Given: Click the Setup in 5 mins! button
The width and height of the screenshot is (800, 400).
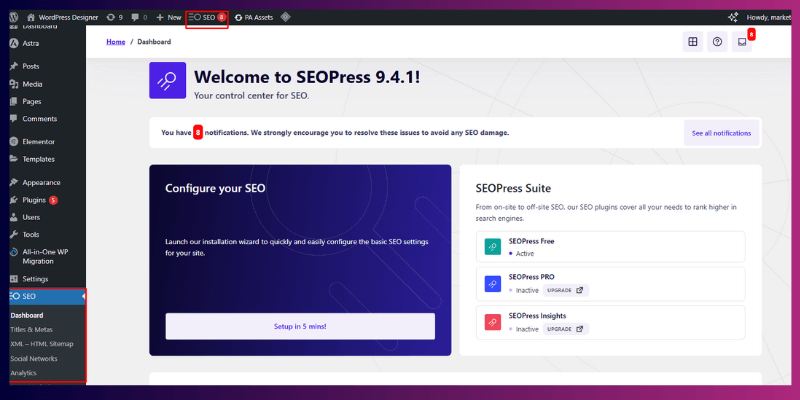Looking at the screenshot, I should click(300, 327).
